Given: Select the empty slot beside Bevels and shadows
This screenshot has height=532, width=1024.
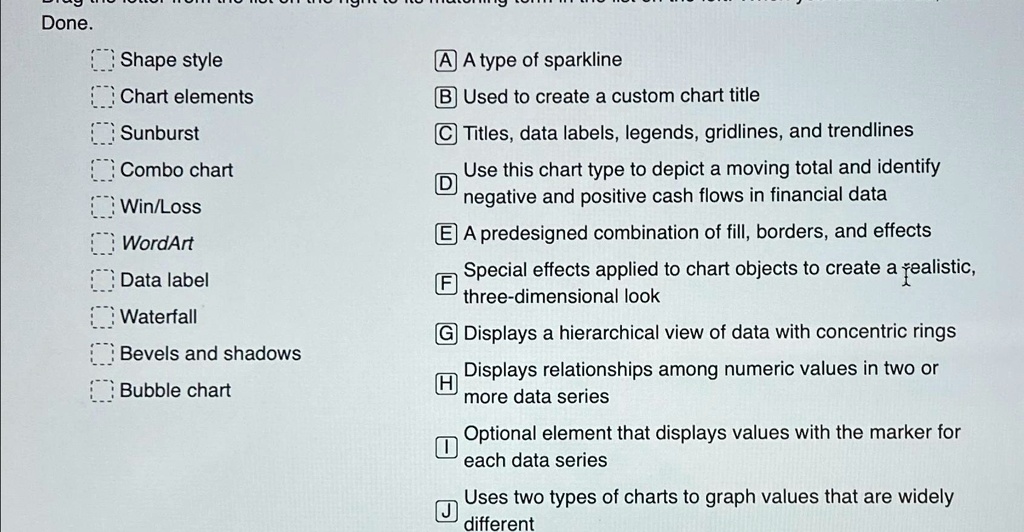Looking at the screenshot, I should [x=102, y=354].
